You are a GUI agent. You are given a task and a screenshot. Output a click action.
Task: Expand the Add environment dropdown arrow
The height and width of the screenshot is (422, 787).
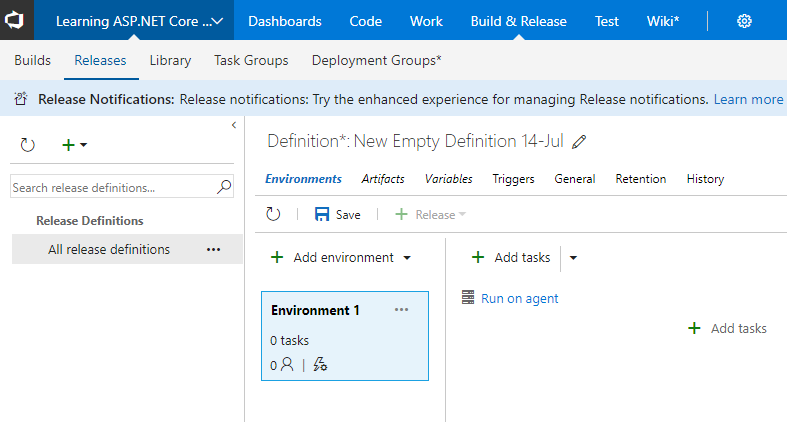407,258
